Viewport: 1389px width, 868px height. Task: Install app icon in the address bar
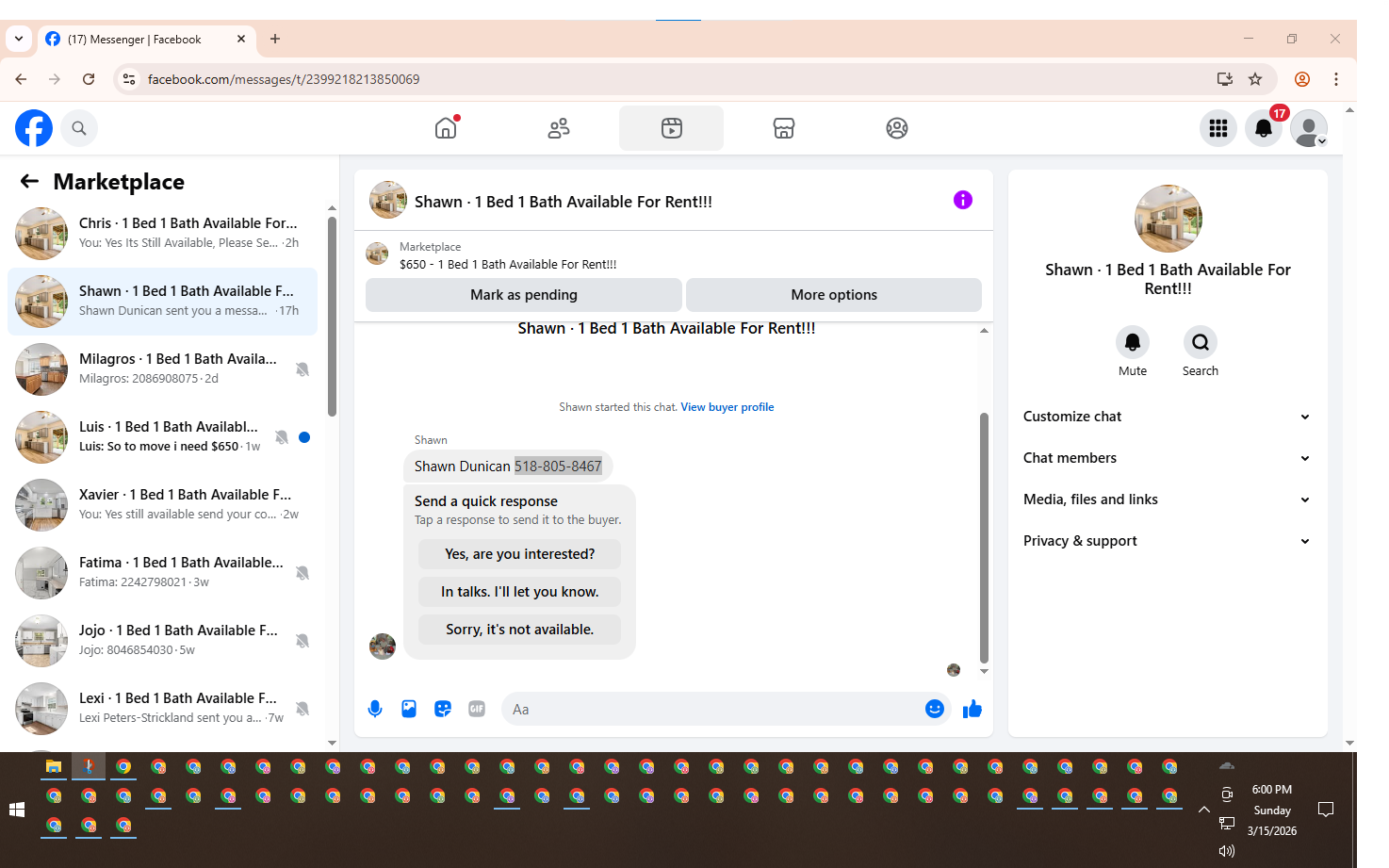click(1225, 79)
